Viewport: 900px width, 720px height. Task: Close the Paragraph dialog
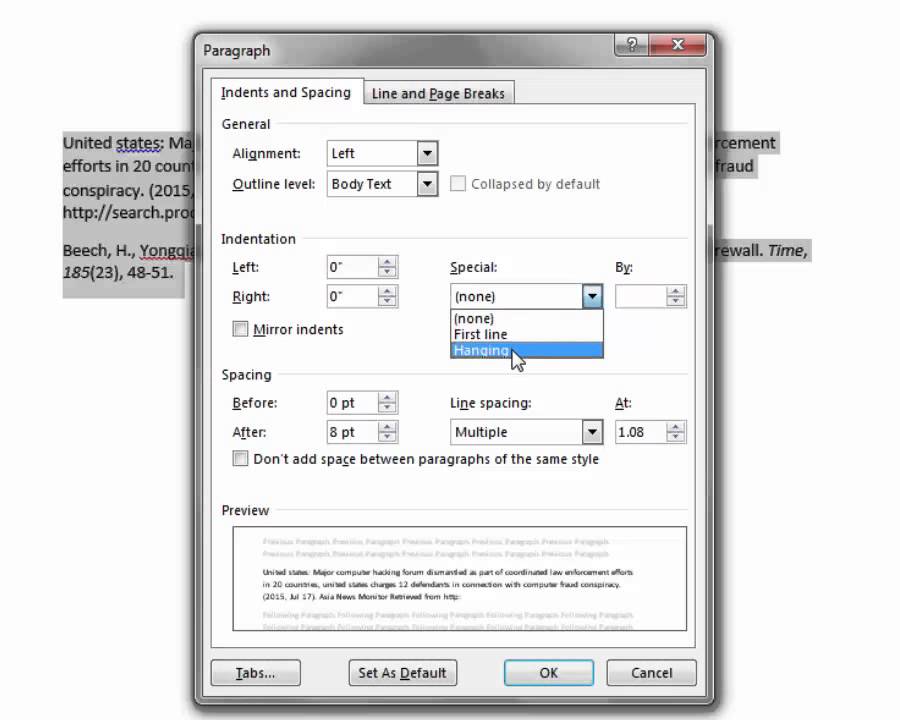pos(677,44)
